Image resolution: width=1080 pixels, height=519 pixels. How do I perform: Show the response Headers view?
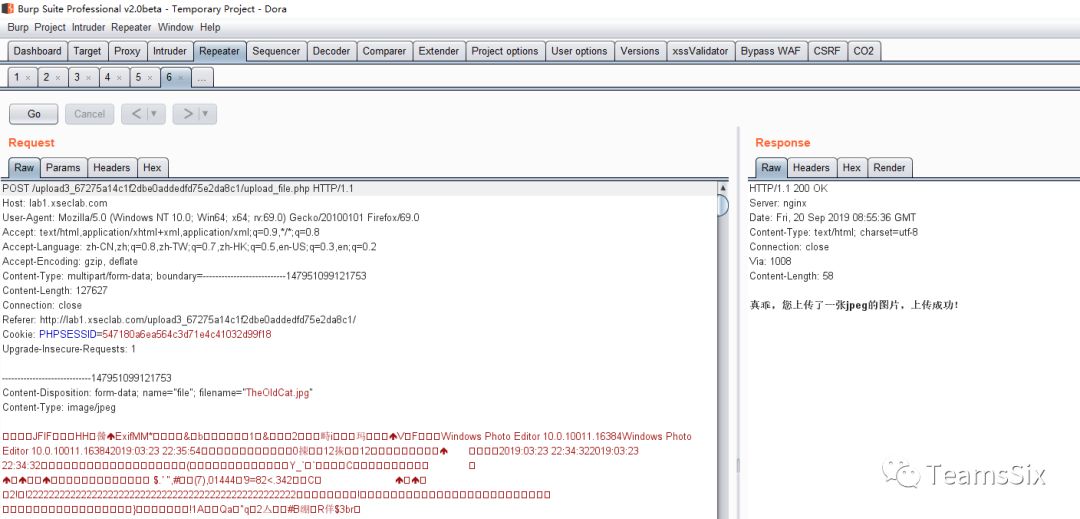811,167
